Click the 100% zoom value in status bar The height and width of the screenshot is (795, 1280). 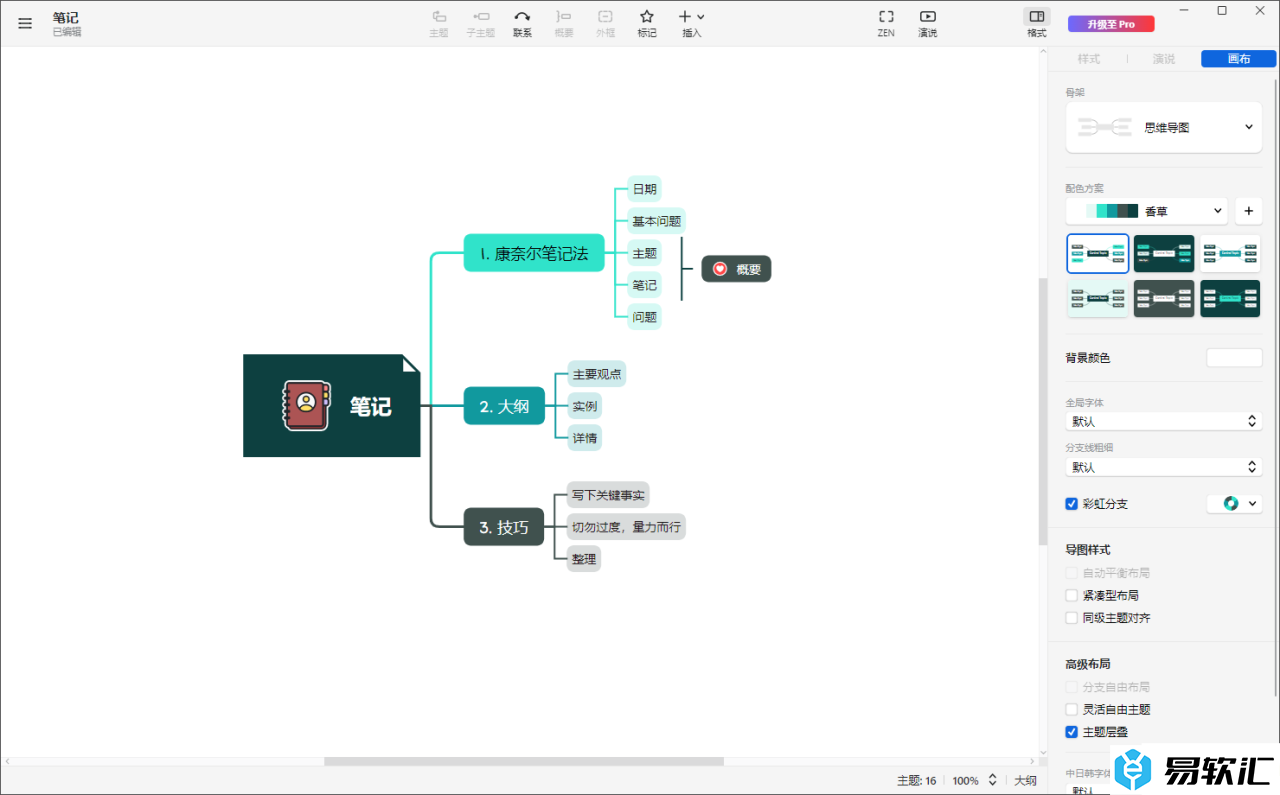[x=965, y=780]
